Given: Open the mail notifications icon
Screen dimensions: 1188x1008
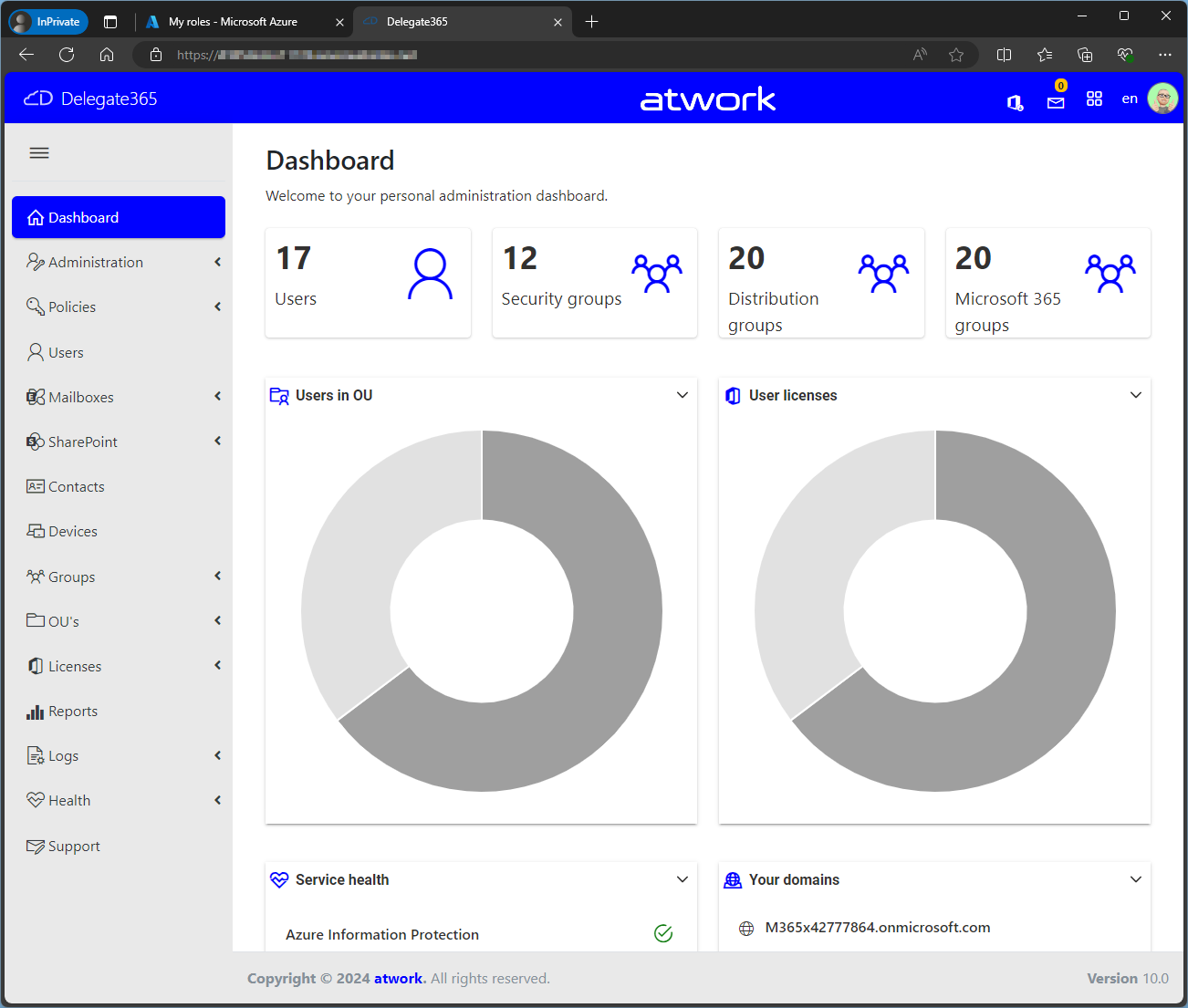Looking at the screenshot, I should (x=1056, y=102).
